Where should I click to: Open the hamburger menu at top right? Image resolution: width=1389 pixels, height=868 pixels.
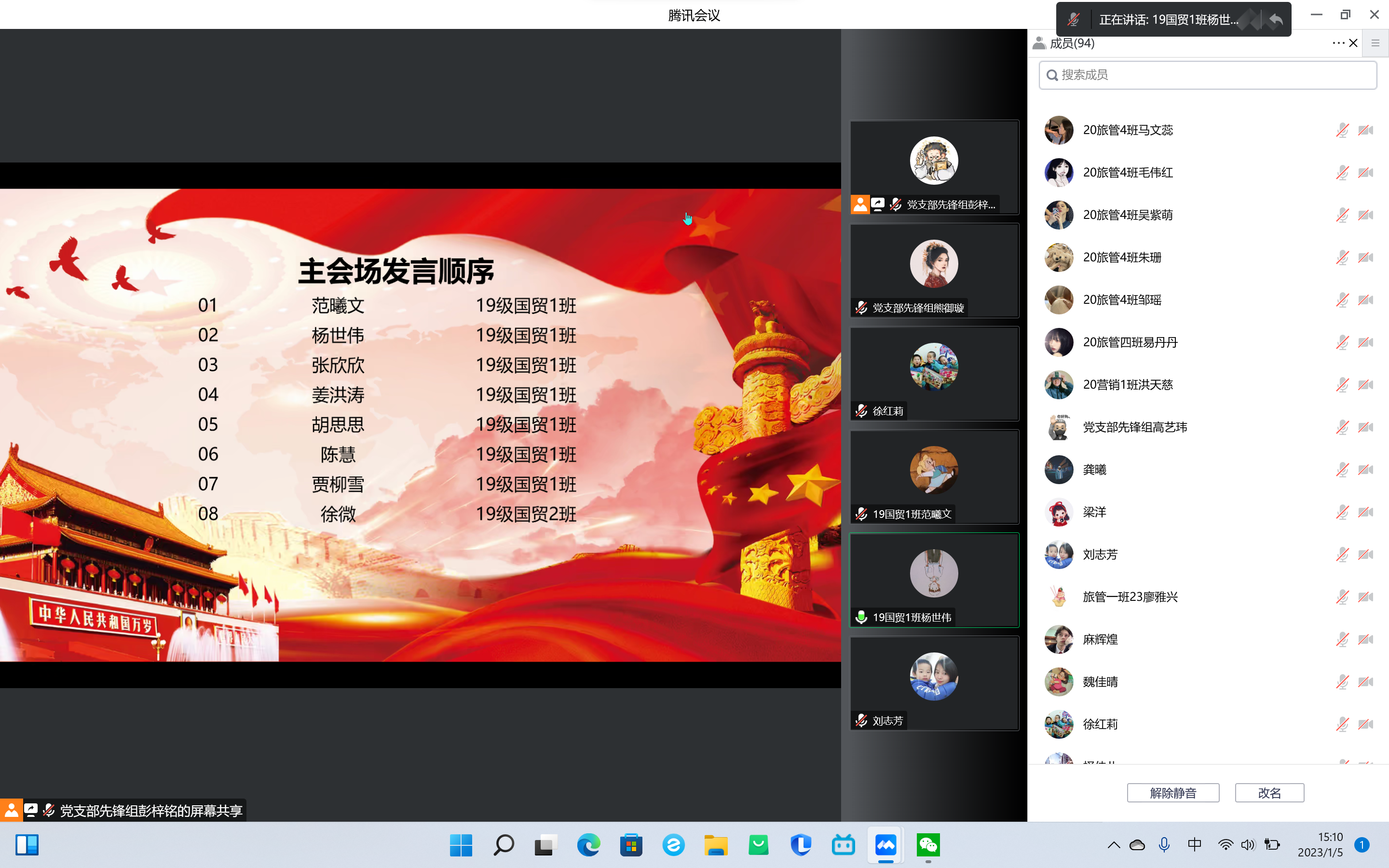(1375, 43)
